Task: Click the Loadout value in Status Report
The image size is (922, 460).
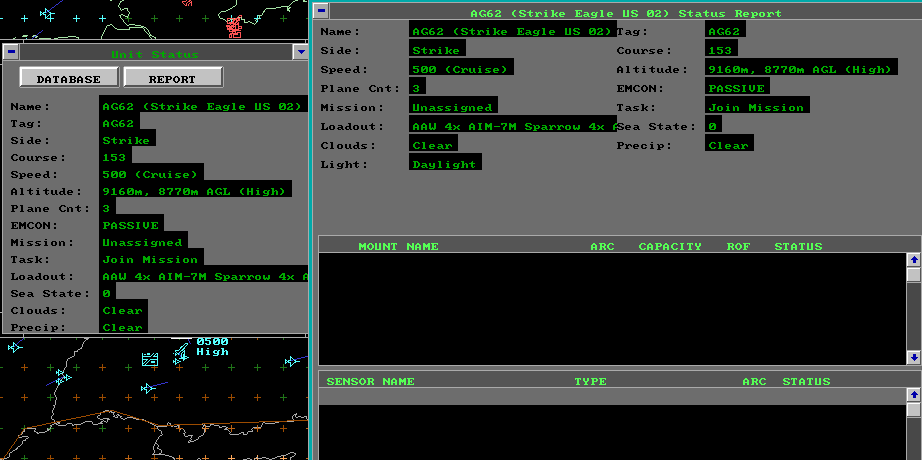Action: [x=513, y=126]
